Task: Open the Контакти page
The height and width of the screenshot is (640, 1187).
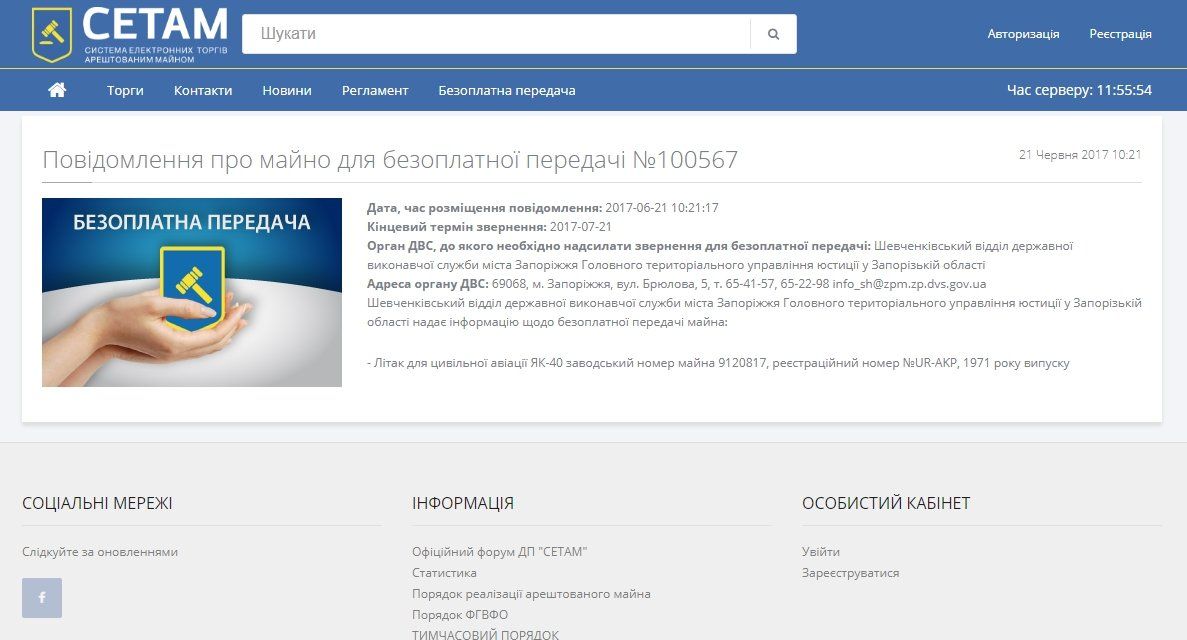Action: pyautogui.click(x=203, y=90)
